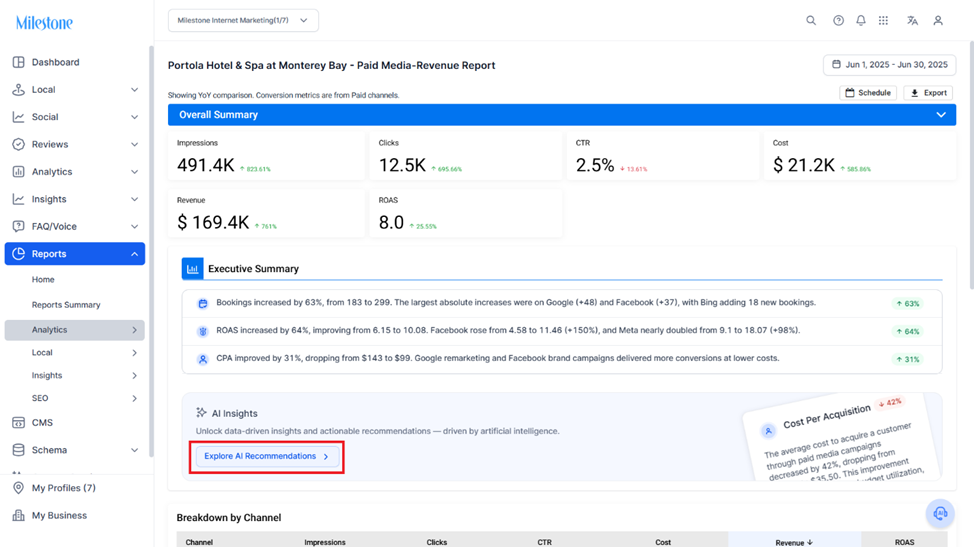
Task: Expand the Local menu chevron in main sidebar
Action: [134, 89]
